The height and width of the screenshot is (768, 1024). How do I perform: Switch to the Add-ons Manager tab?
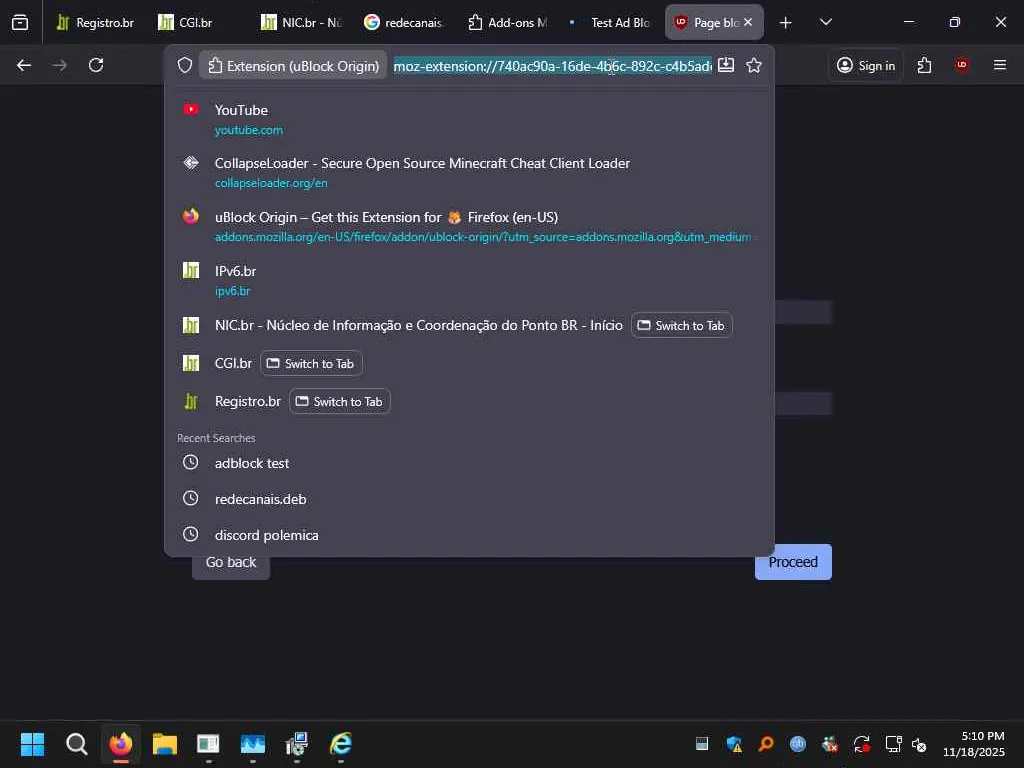pyautogui.click(x=508, y=22)
